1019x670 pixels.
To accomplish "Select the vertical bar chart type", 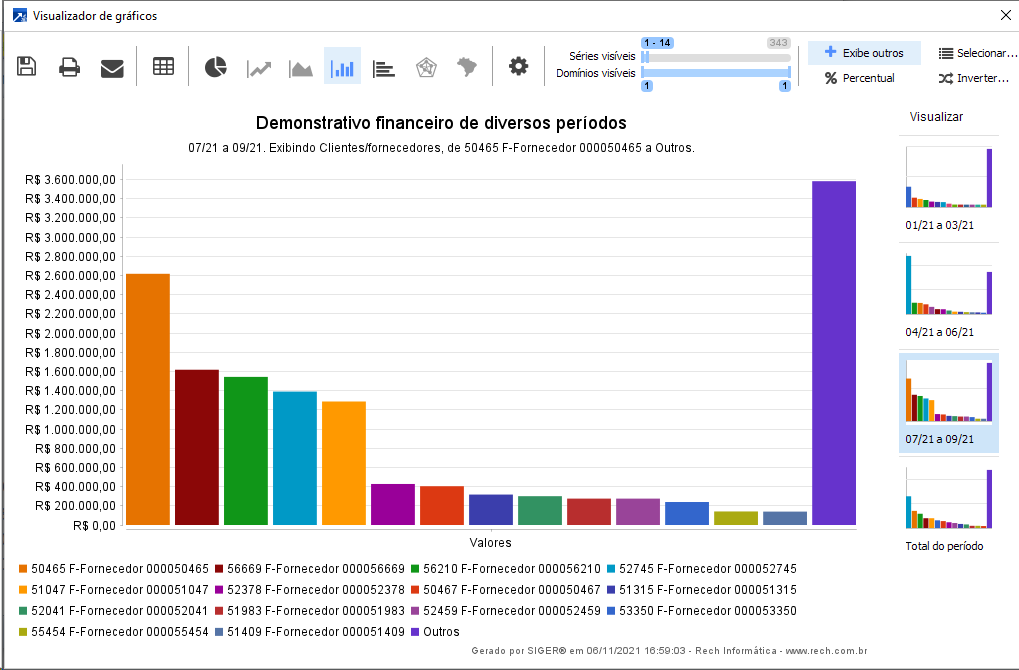I will (x=342, y=67).
